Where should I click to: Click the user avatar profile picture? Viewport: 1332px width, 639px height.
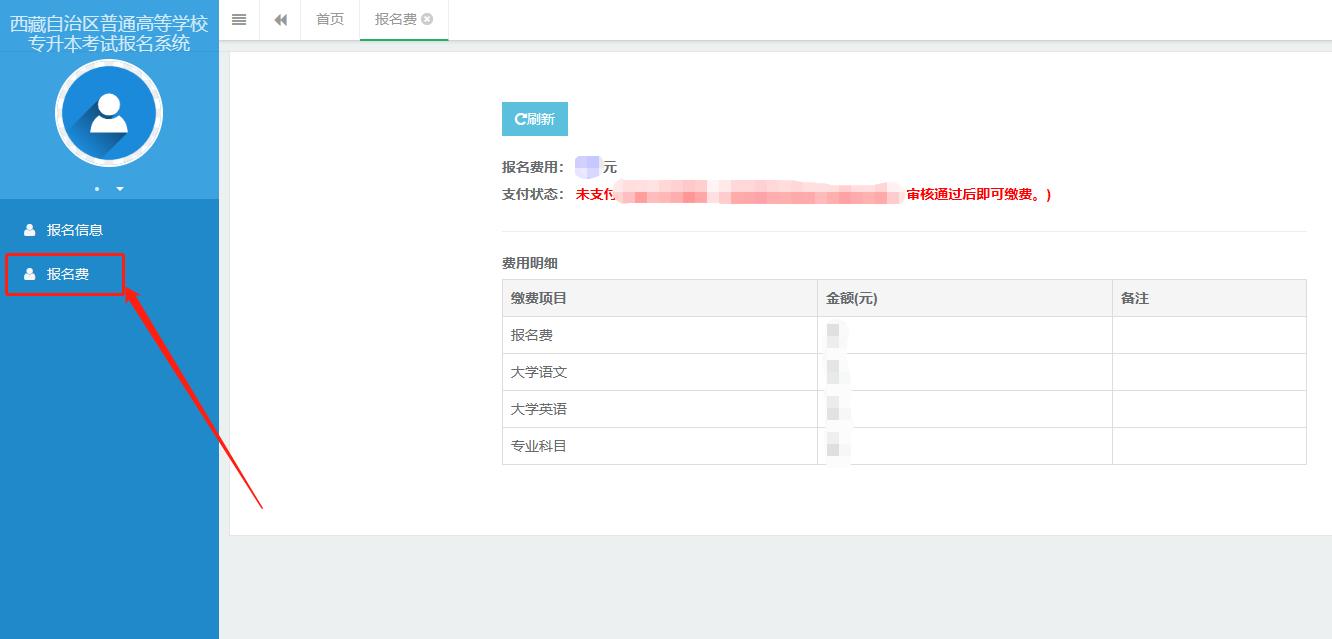tap(109, 113)
